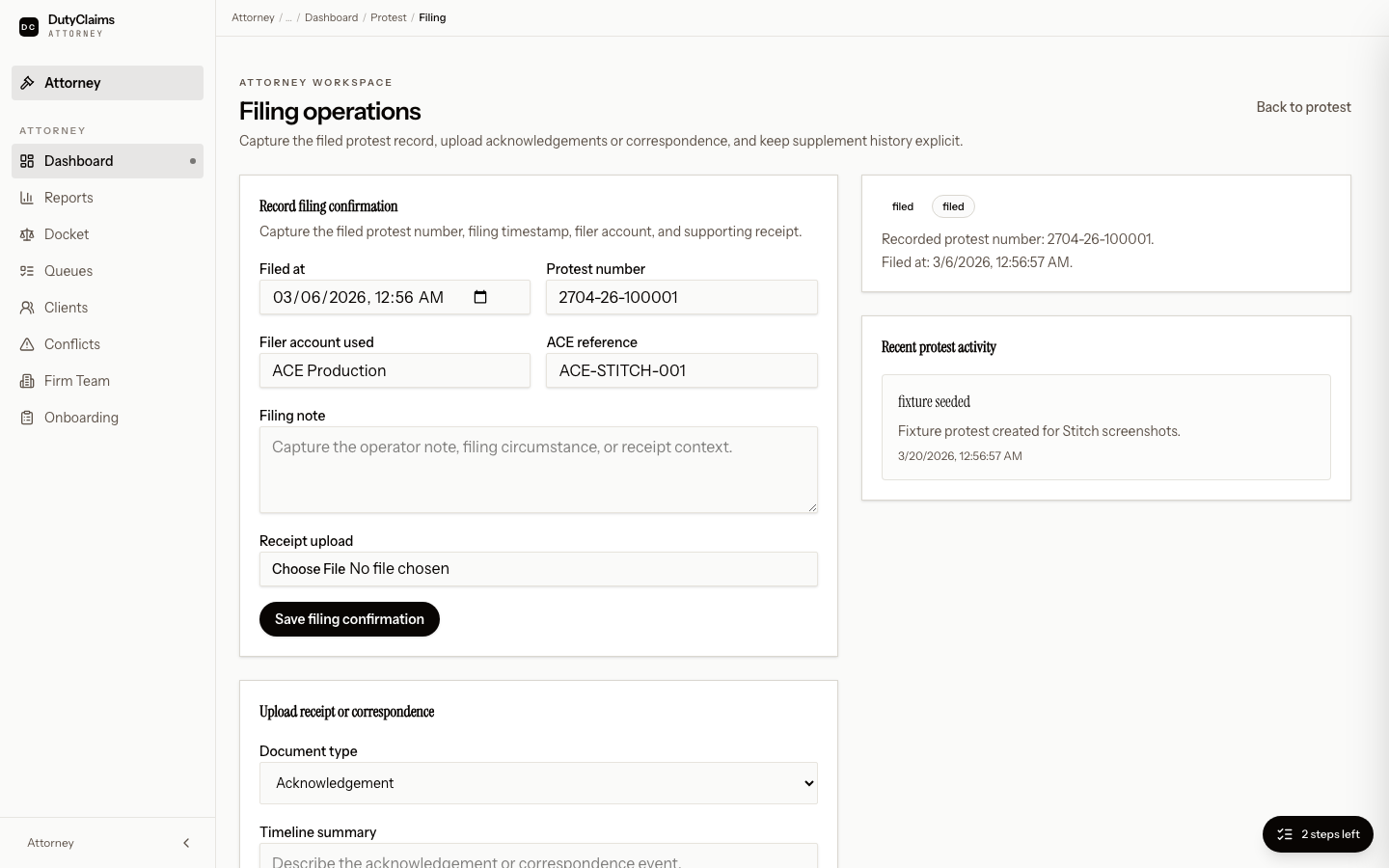Open Firm Team in sidebar
The image size is (1389, 868).
[x=107, y=381]
